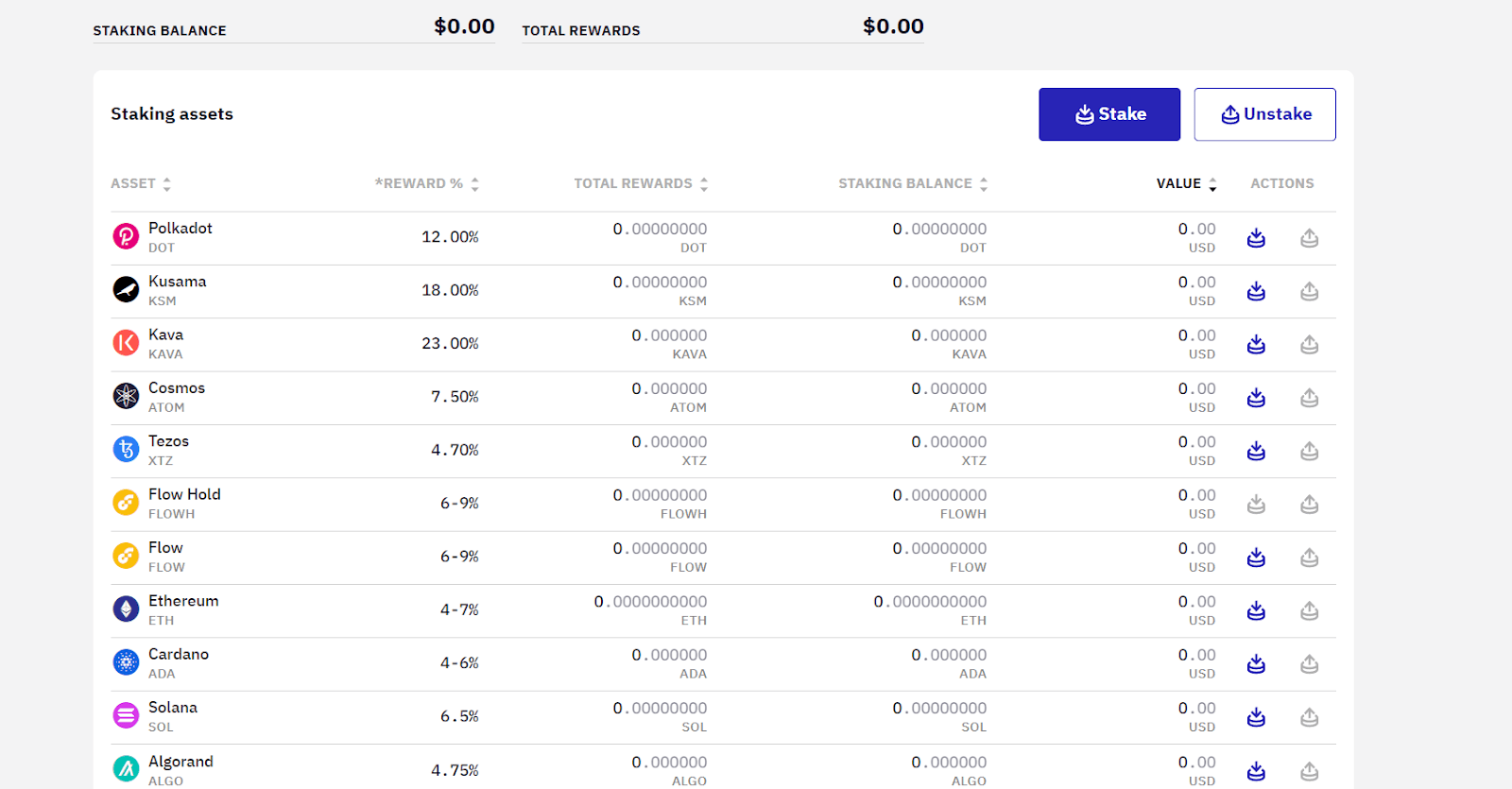Click the Algorand stake icon

point(1256,771)
